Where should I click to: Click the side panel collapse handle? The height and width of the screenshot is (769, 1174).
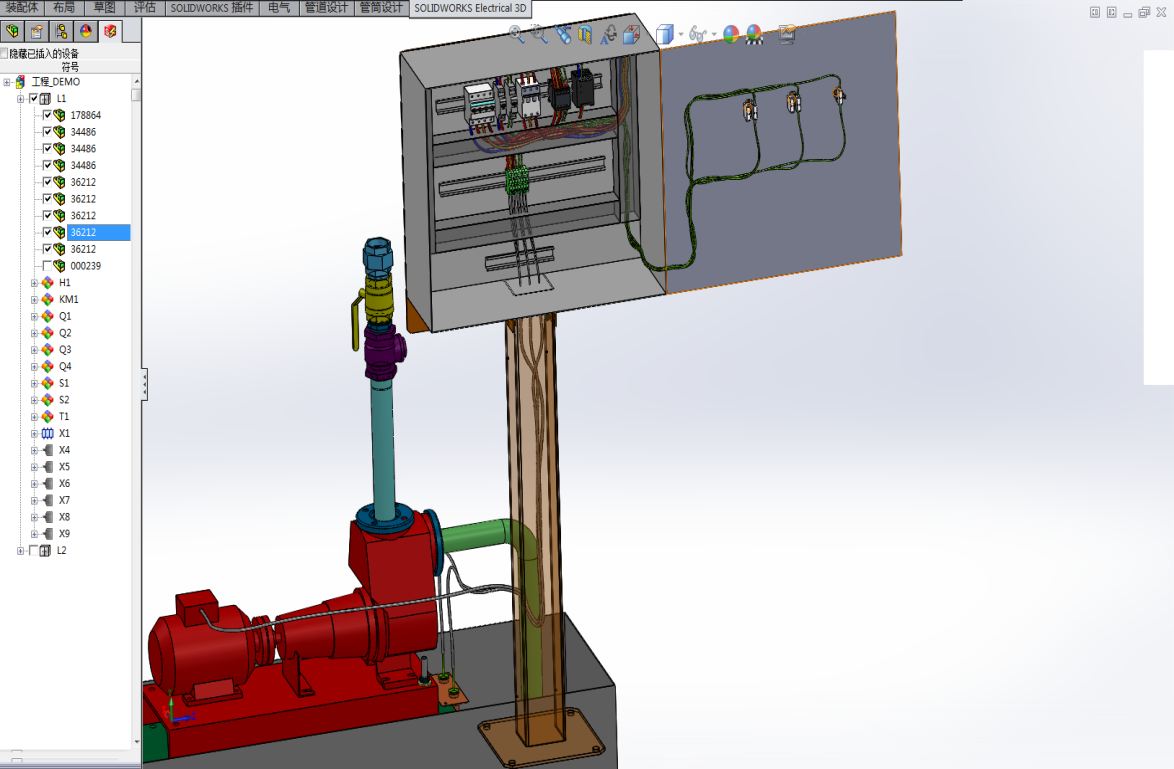[x=145, y=385]
